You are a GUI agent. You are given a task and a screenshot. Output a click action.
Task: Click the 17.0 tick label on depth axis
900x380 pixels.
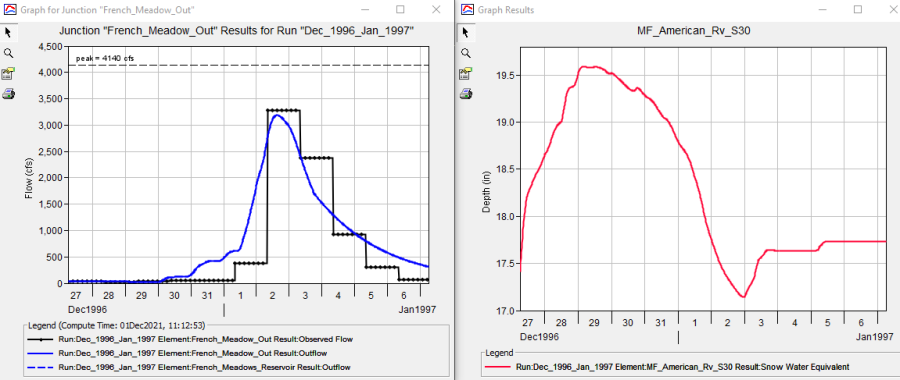pos(506,311)
